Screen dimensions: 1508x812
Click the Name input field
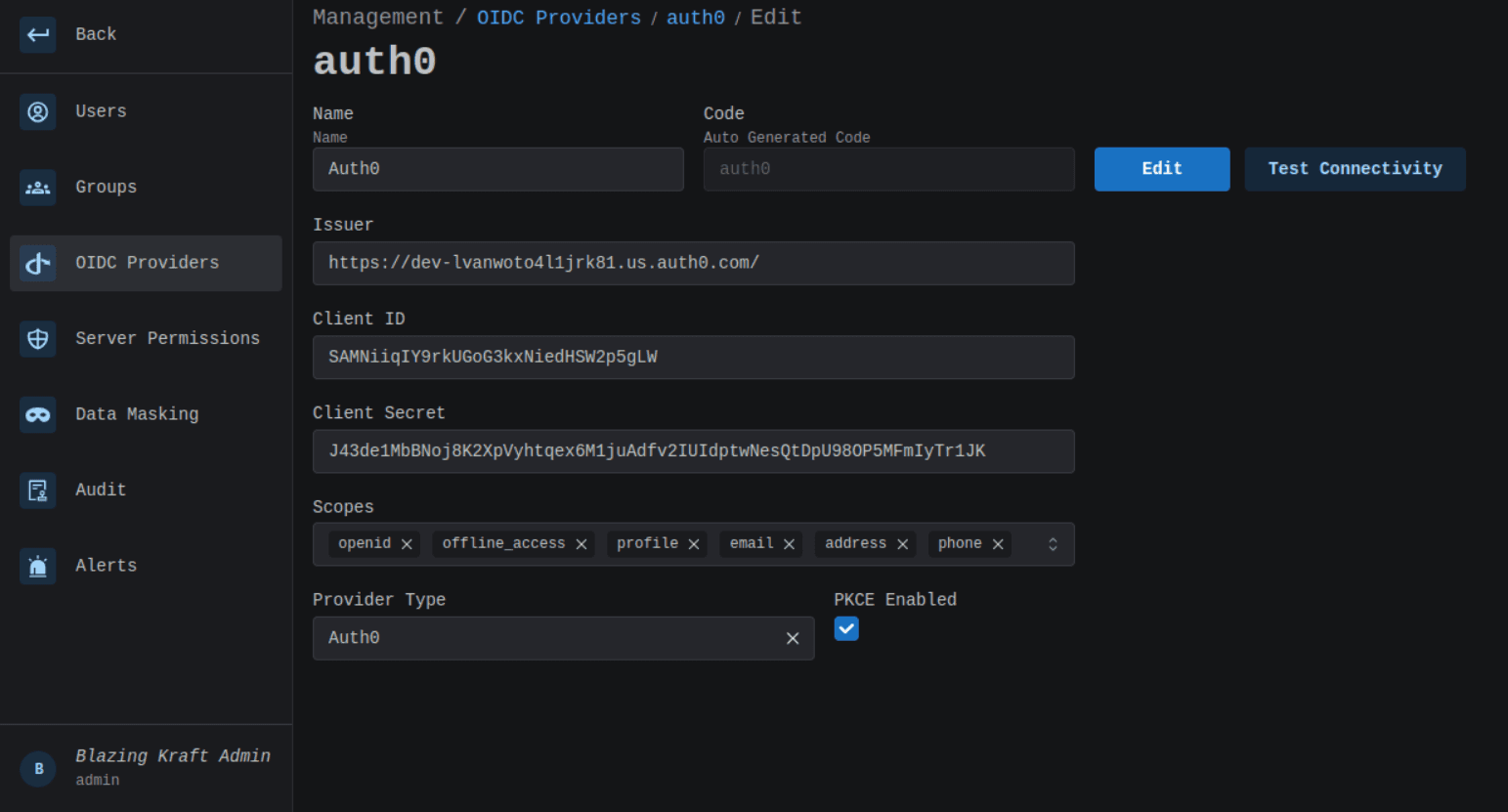click(x=498, y=169)
